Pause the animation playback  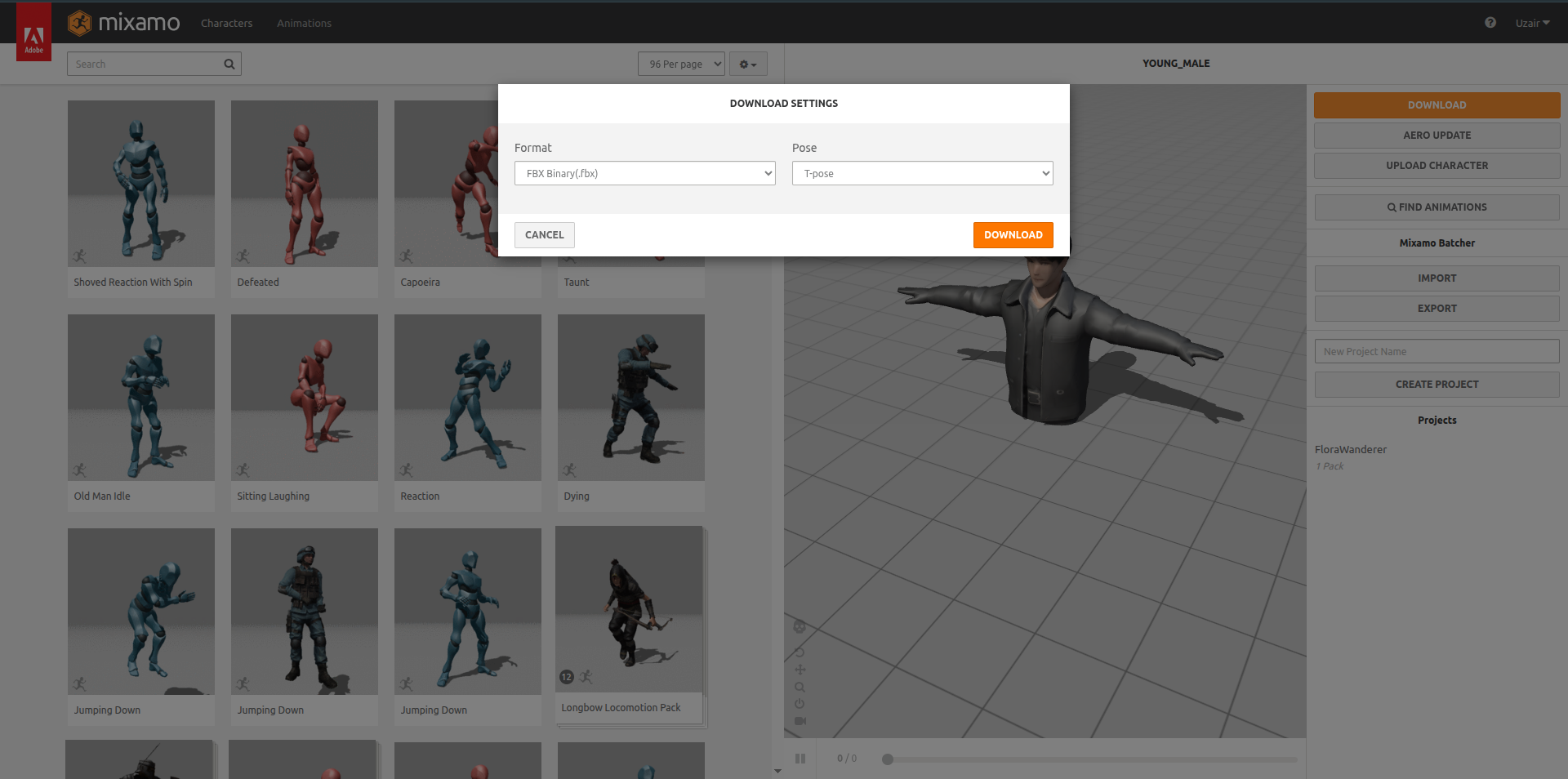800,758
